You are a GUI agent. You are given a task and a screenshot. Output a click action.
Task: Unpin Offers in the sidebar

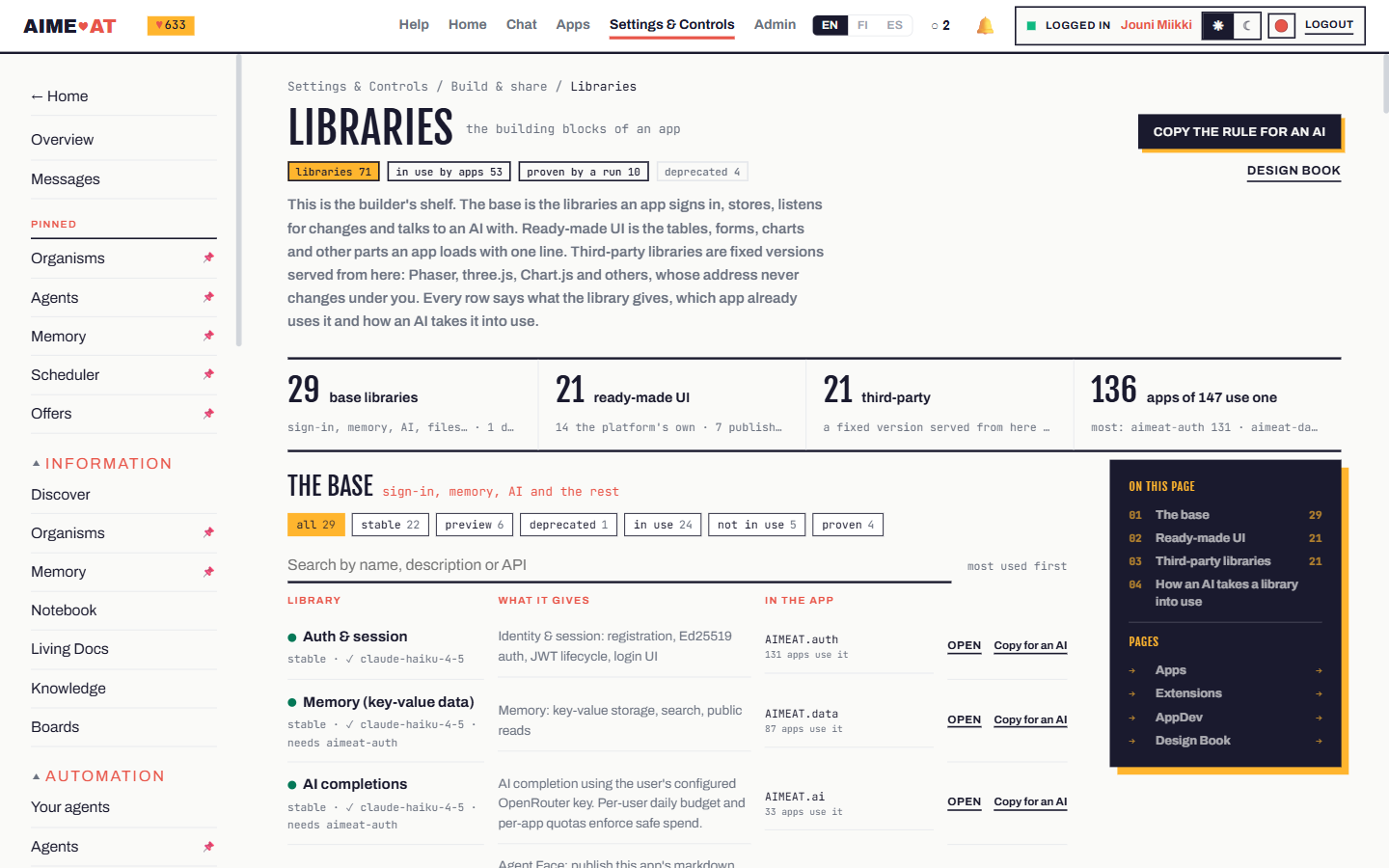click(208, 414)
